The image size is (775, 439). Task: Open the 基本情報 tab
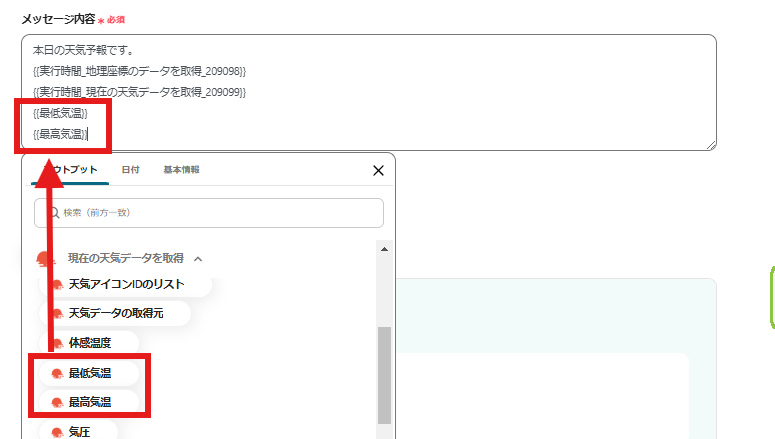(181, 170)
